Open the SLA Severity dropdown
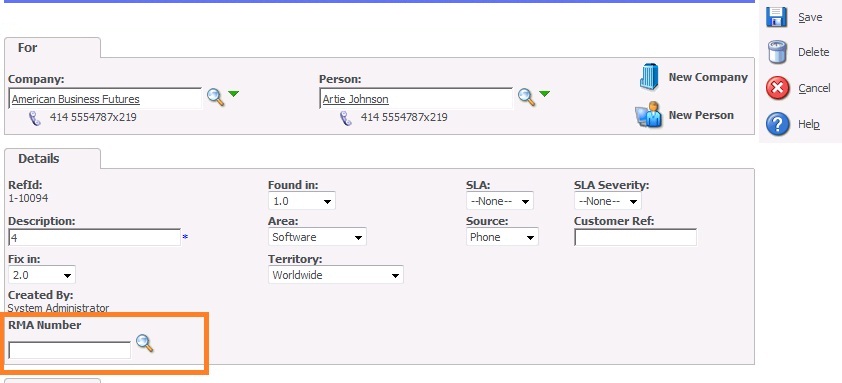842x383 pixels. coord(607,201)
